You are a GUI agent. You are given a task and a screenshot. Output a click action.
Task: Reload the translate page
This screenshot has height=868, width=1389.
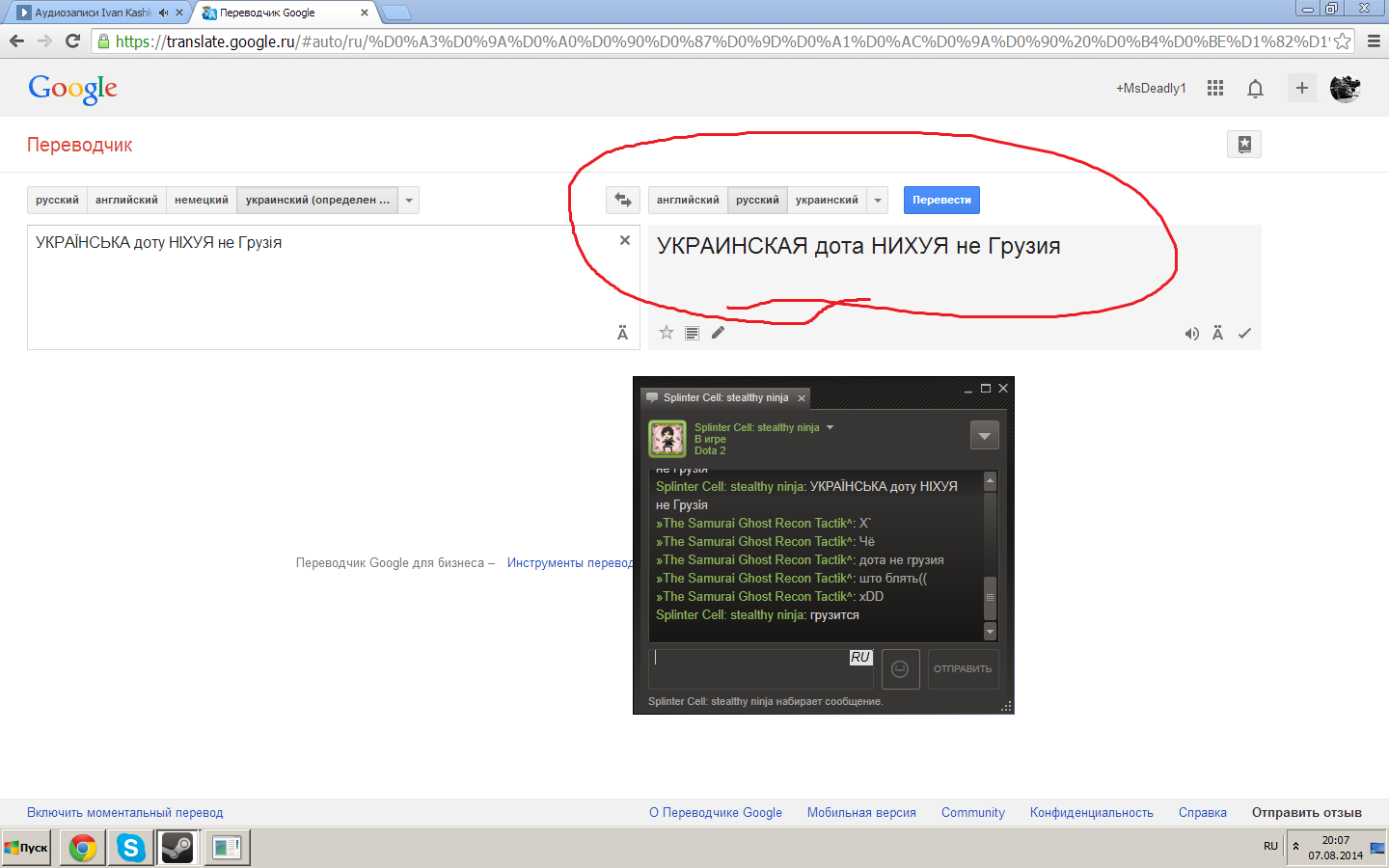[x=72, y=41]
